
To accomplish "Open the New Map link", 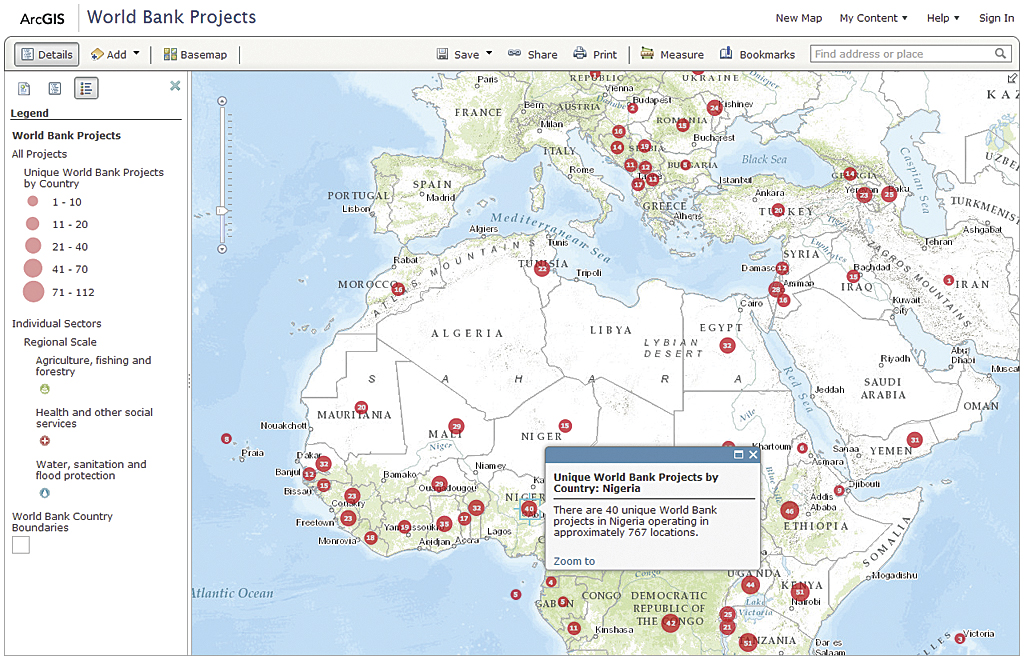I will [799, 18].
